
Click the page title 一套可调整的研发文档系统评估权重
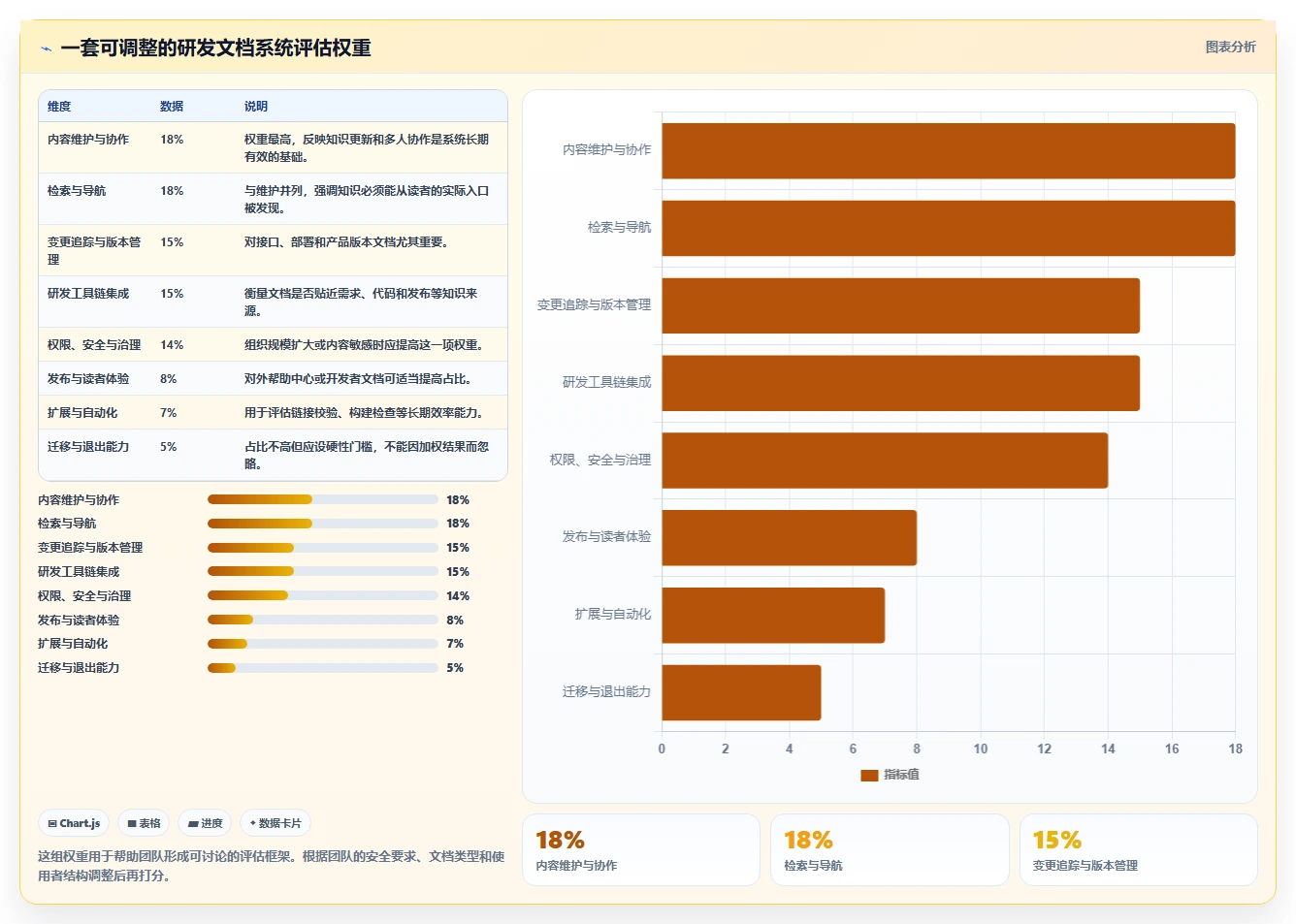215,48
